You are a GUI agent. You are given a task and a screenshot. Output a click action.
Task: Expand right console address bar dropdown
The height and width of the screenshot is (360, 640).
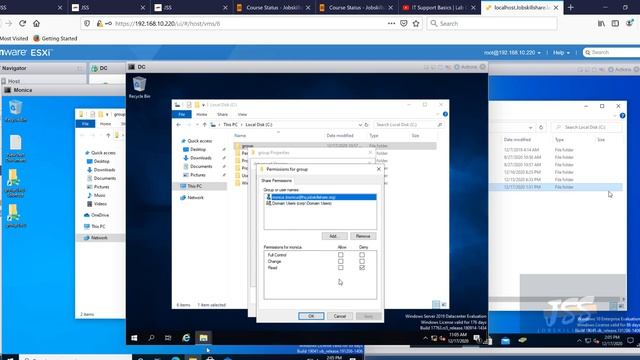530,127
